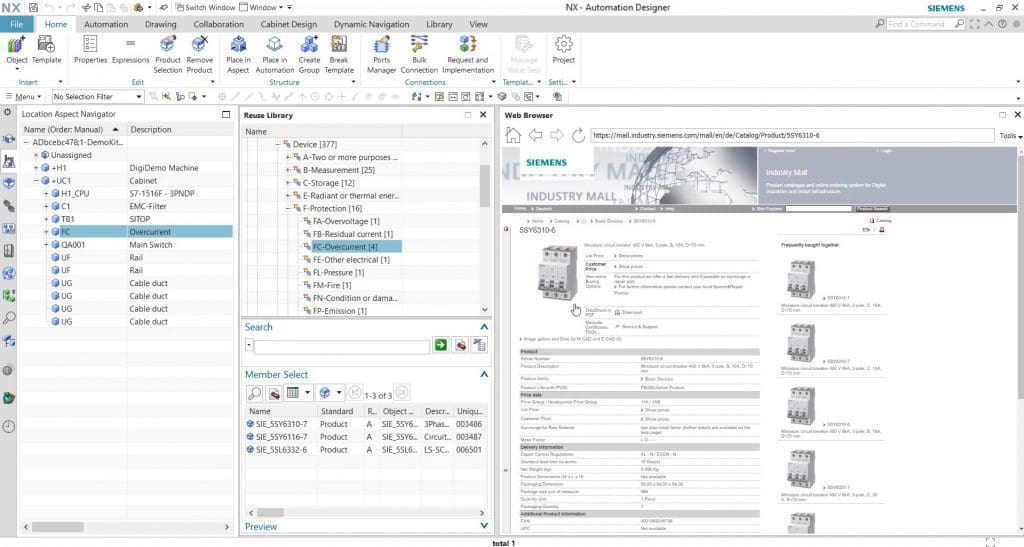The width and height of the screenshot is (1024, 547).
Task: Expand the H1_CPU tree node
Action: (46, 193)
